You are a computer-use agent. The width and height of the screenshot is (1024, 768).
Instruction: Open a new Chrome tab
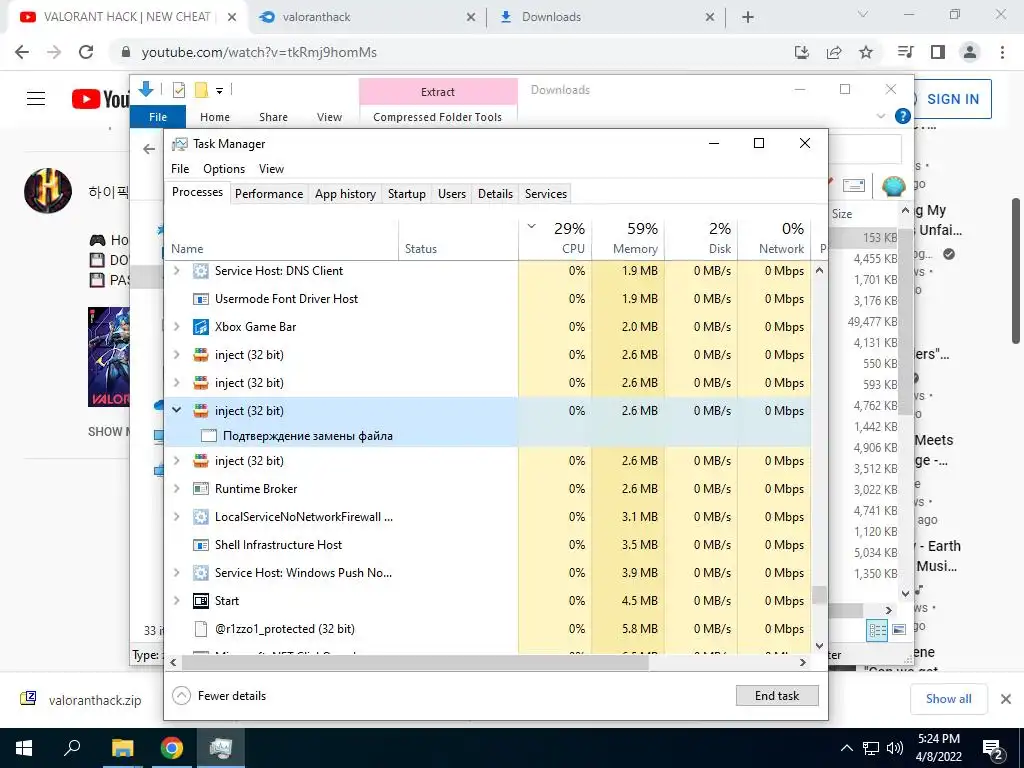[748, 18]
